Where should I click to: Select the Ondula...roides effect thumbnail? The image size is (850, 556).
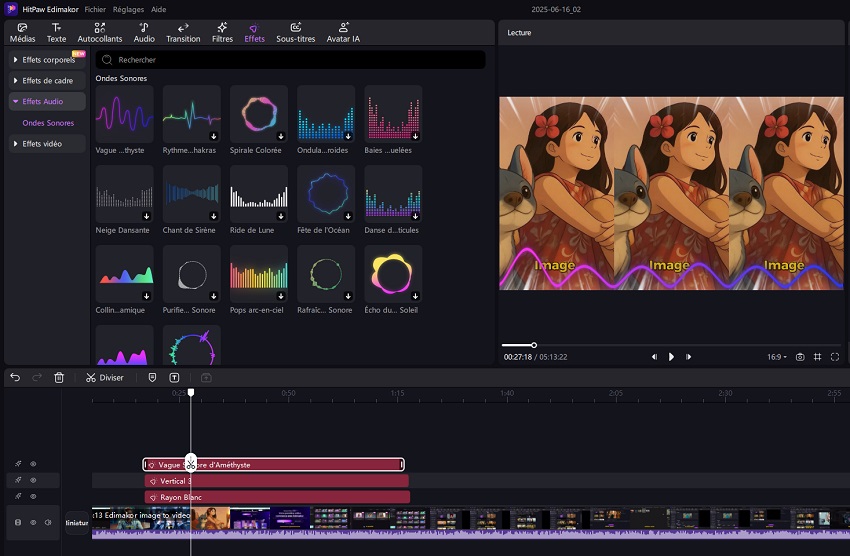pos(326,114)
